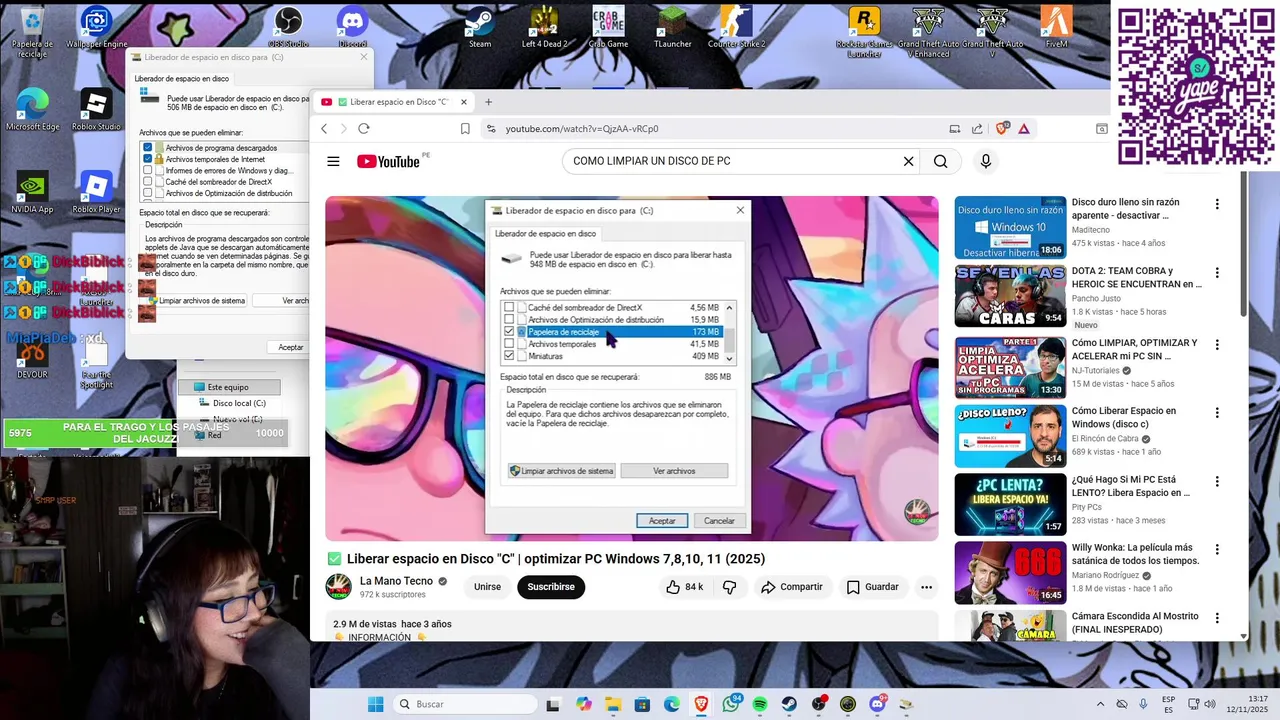Show hidden system tray icons chevron
Viewport: 1280px width, 720px height.
point(1101,704)
